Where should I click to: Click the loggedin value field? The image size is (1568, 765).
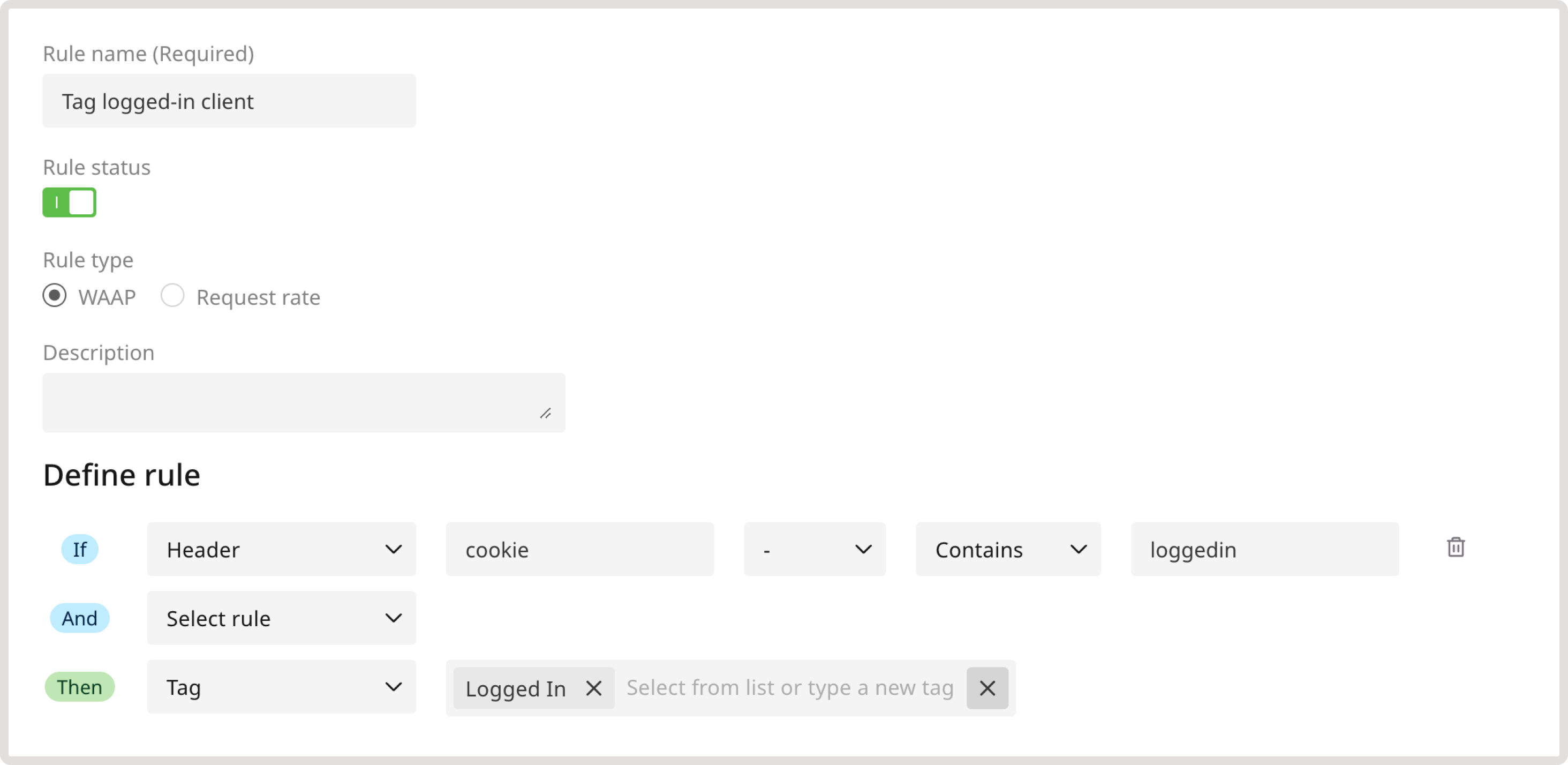1264,549
